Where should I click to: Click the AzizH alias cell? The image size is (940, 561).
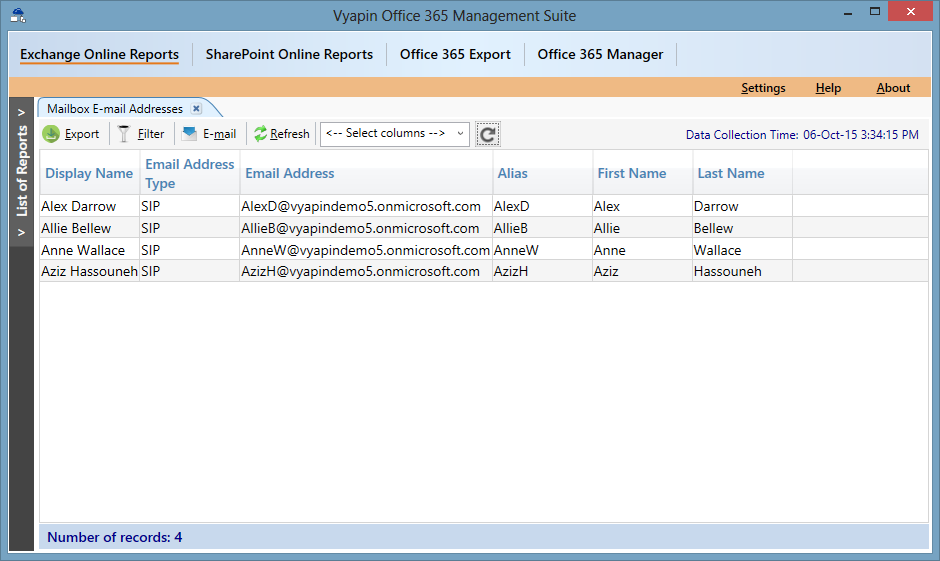tap(542, 271)
